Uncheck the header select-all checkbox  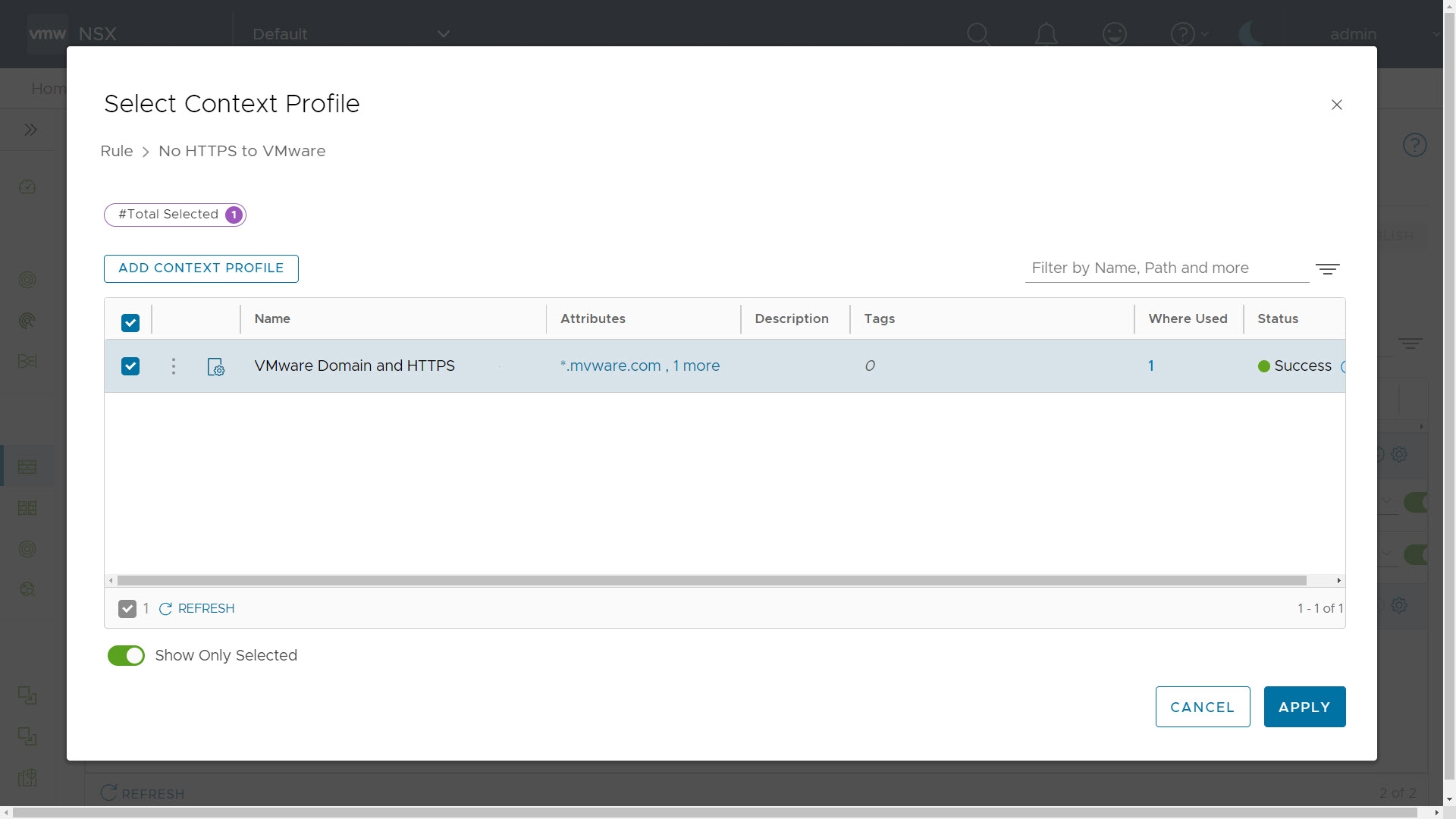pos(130,323)
